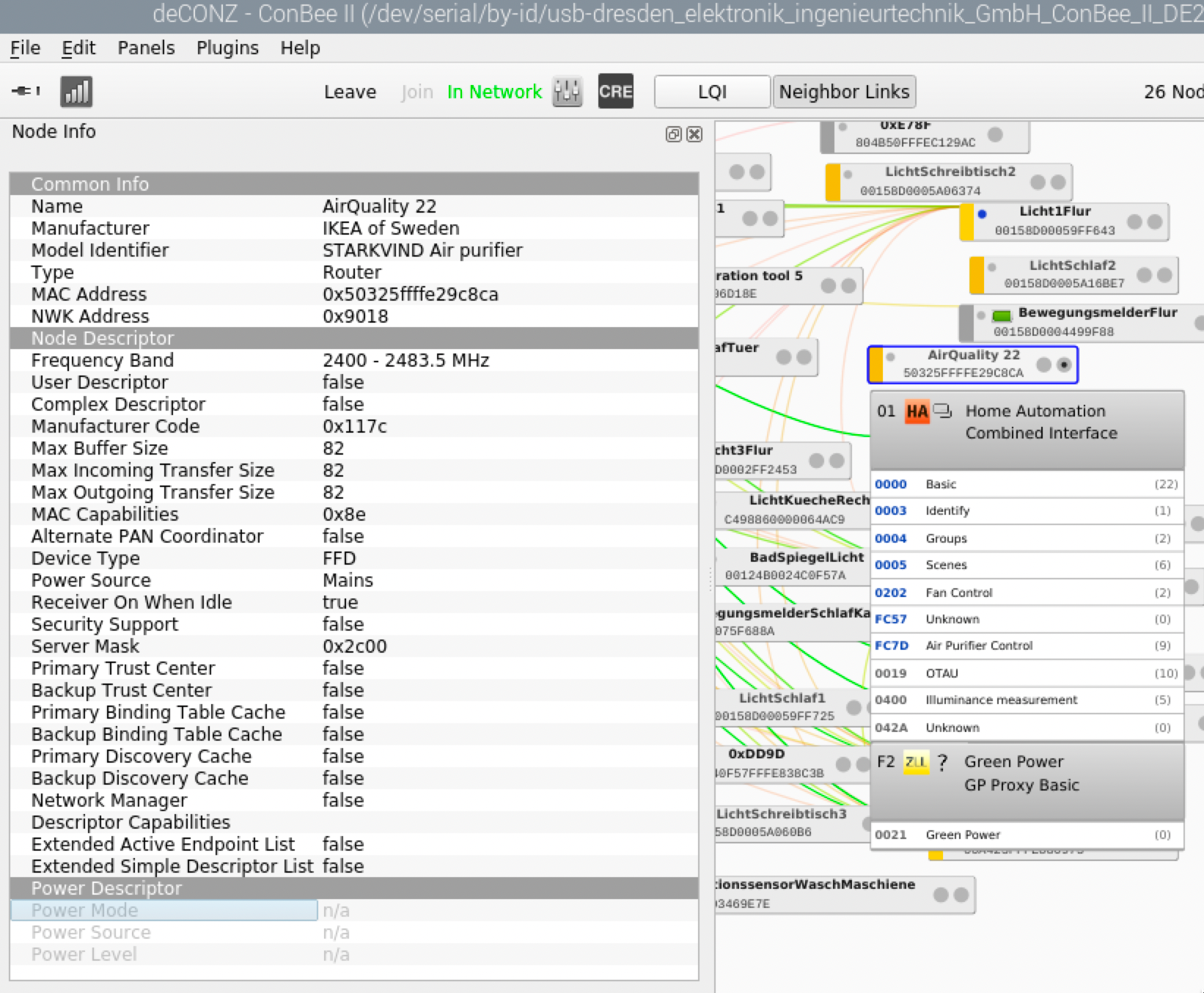Click the green battery icon on BewegungsmelderFlur
The height and width of the screenshot is (993, 1204).
click(1002, 316)
